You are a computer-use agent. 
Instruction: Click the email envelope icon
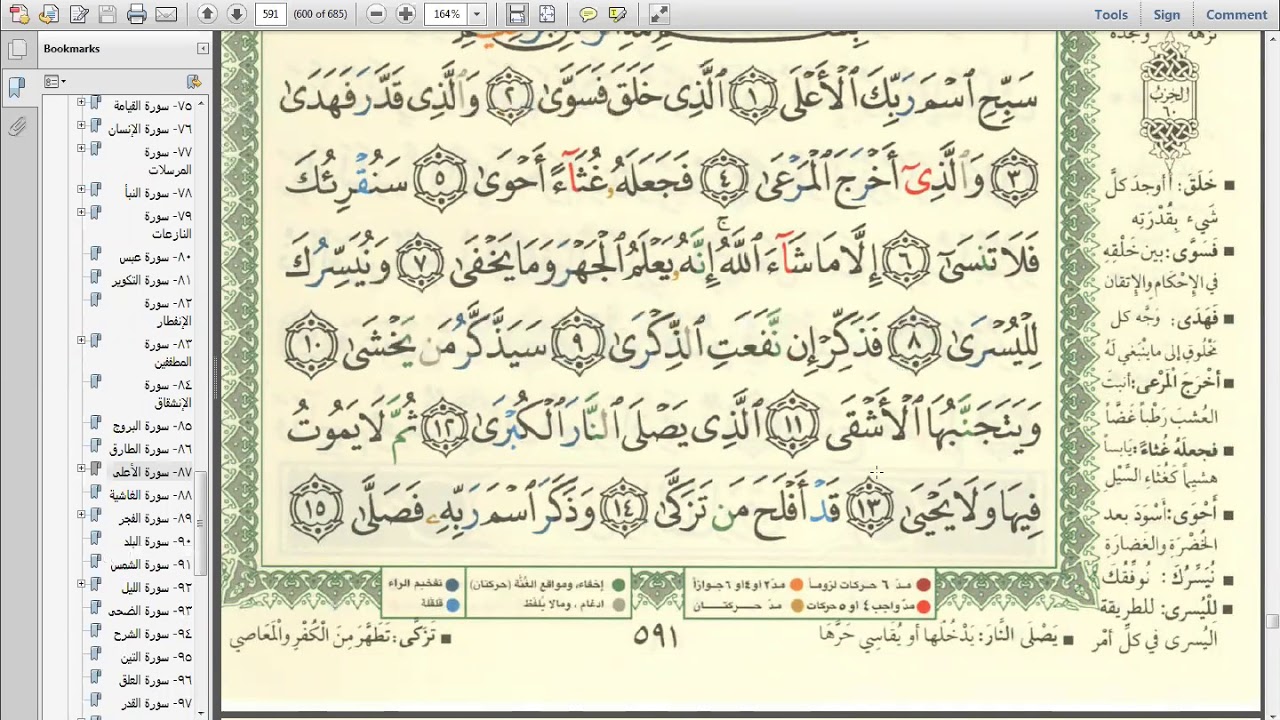pyautogui.click(x=166, y=14)
